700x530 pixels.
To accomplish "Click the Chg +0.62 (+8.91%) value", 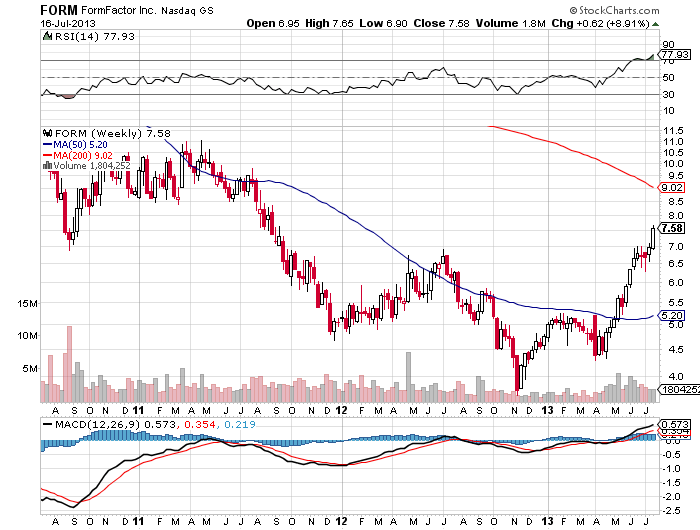I will (600, 23).
